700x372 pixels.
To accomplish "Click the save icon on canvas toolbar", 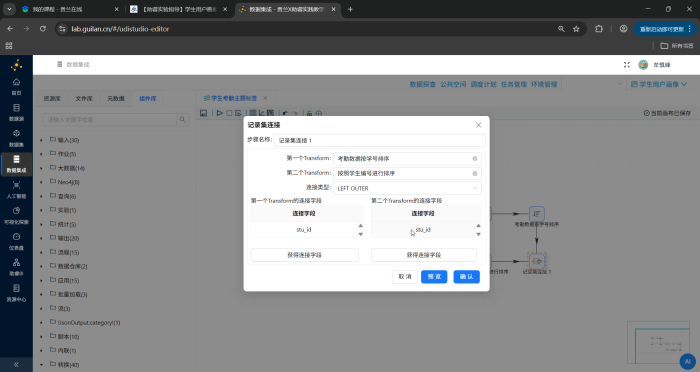I will [x=204, y=113].
